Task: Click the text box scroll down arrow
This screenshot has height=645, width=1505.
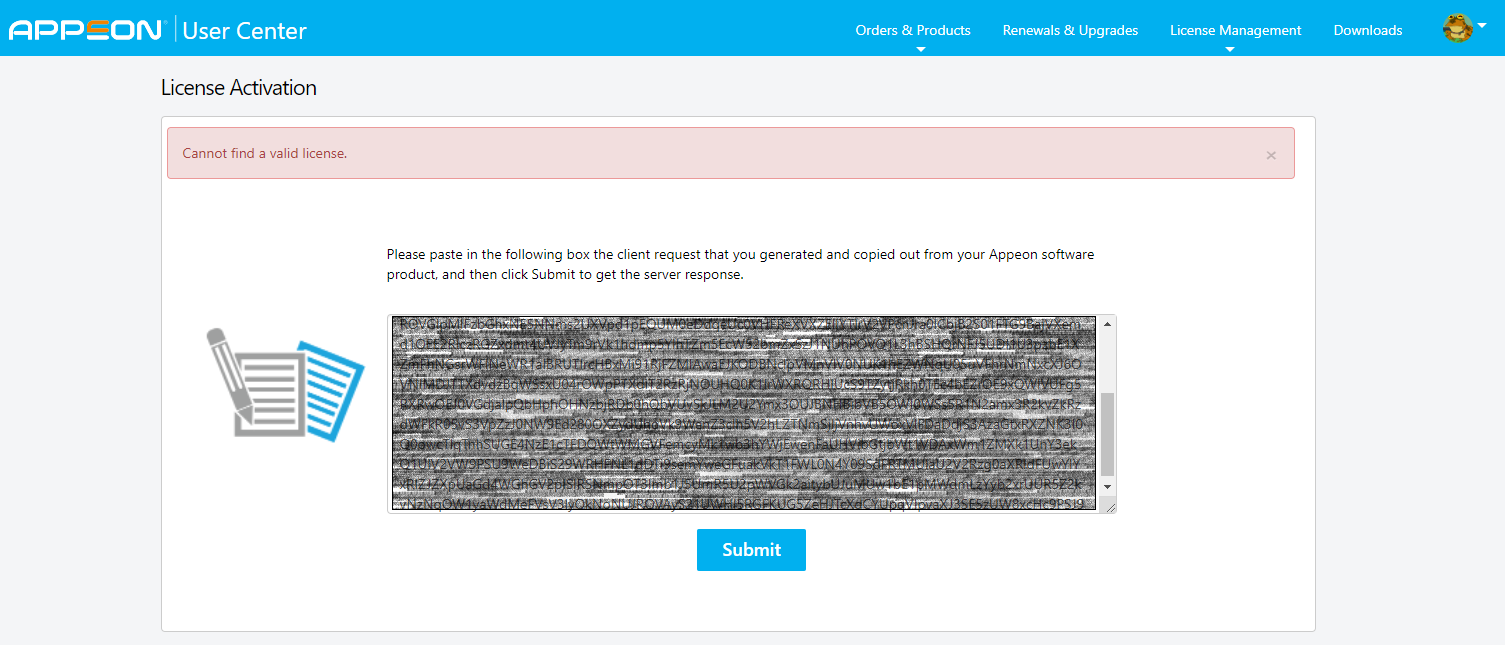Action: pos(1106,486)
